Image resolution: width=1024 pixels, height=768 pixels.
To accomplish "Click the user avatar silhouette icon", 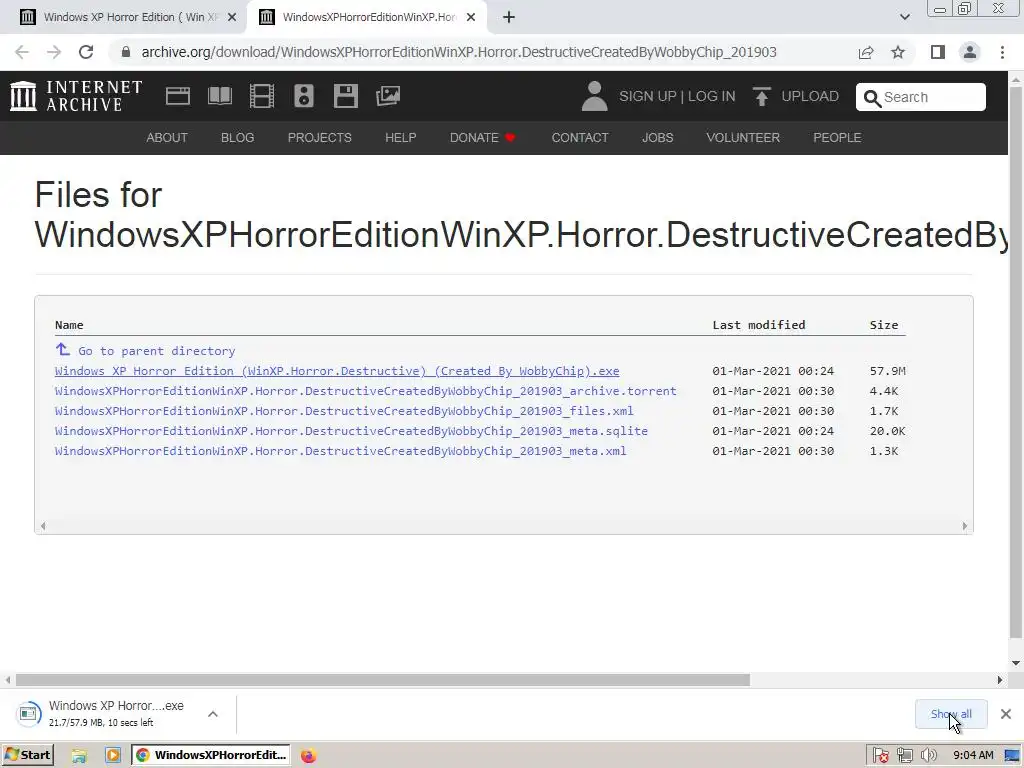I will tap(594, 96).
